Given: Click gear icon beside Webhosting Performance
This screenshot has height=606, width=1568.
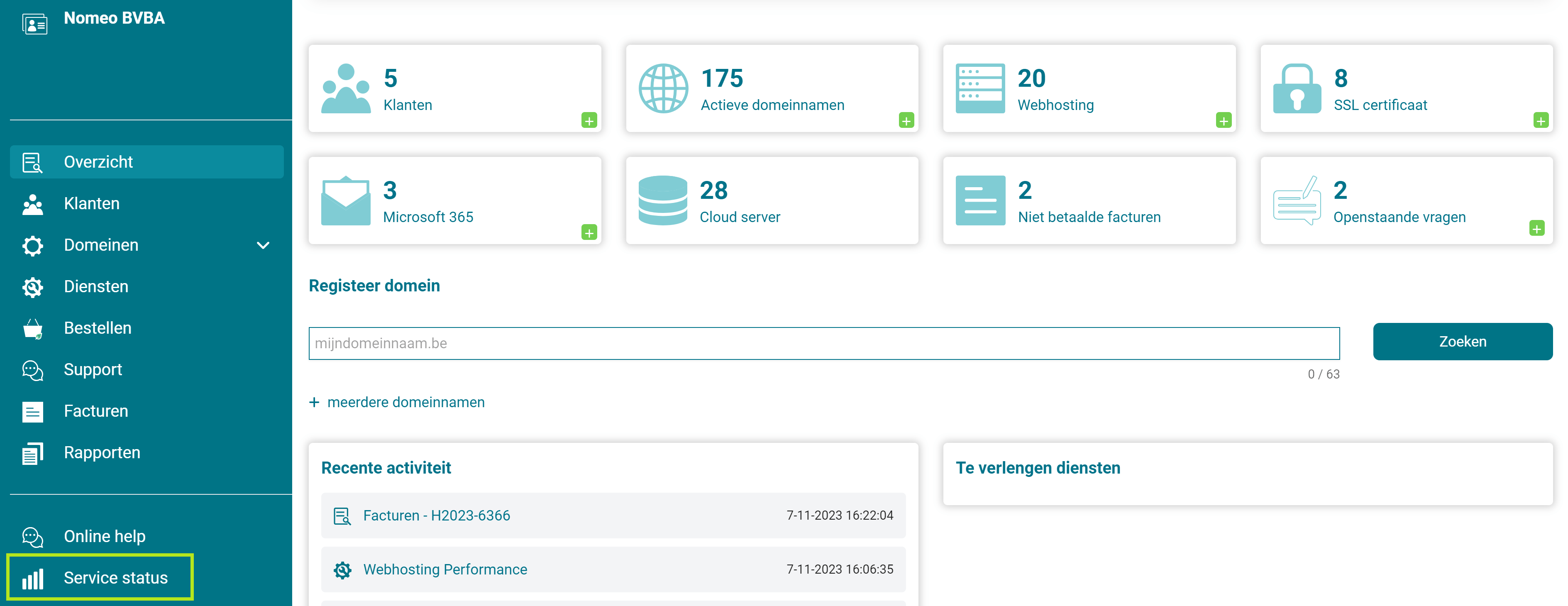Looking at the screenshot, I should pyautogui.click(x=342, y=570).
